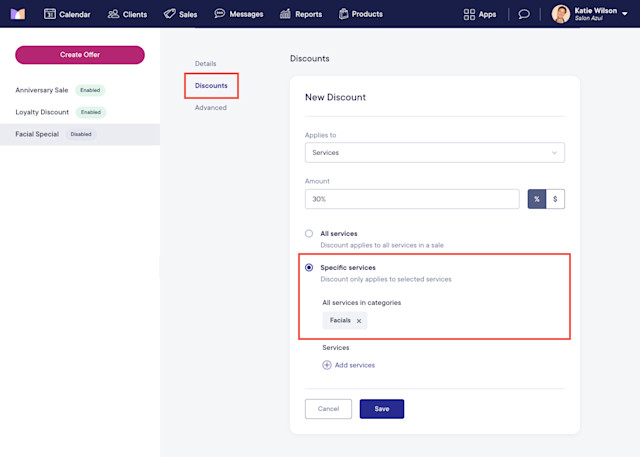
Task: Open the chat bubble icon beside Apps
Action: click(x=524, y=14)
